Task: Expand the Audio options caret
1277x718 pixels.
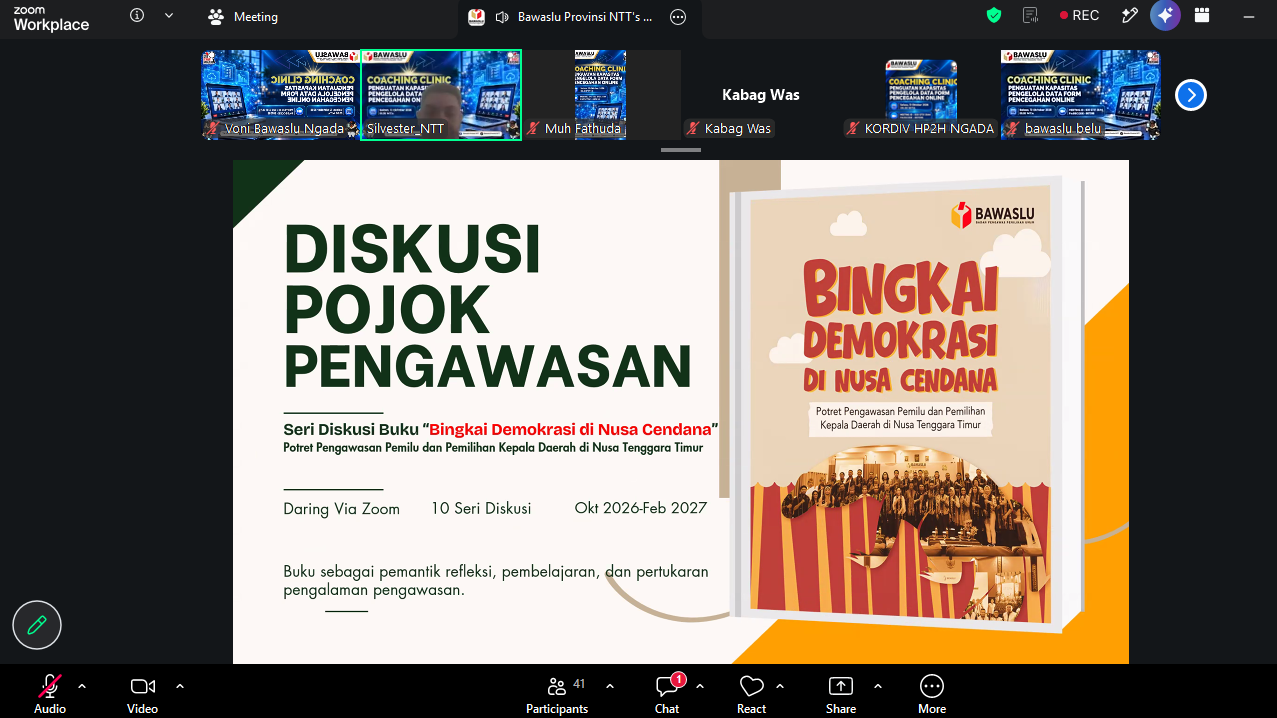Action: (x=82, y=686)
